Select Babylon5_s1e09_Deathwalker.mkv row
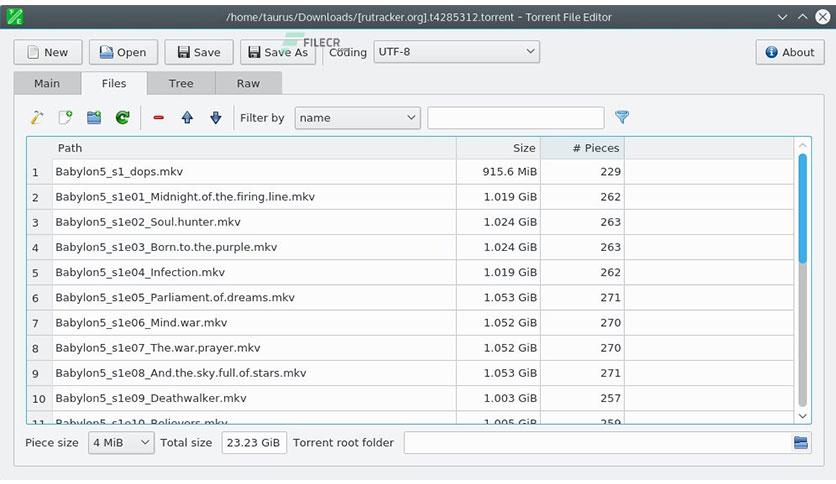This screenshot has height=484, width=836. pyautogui.click(x=254, y=398)
